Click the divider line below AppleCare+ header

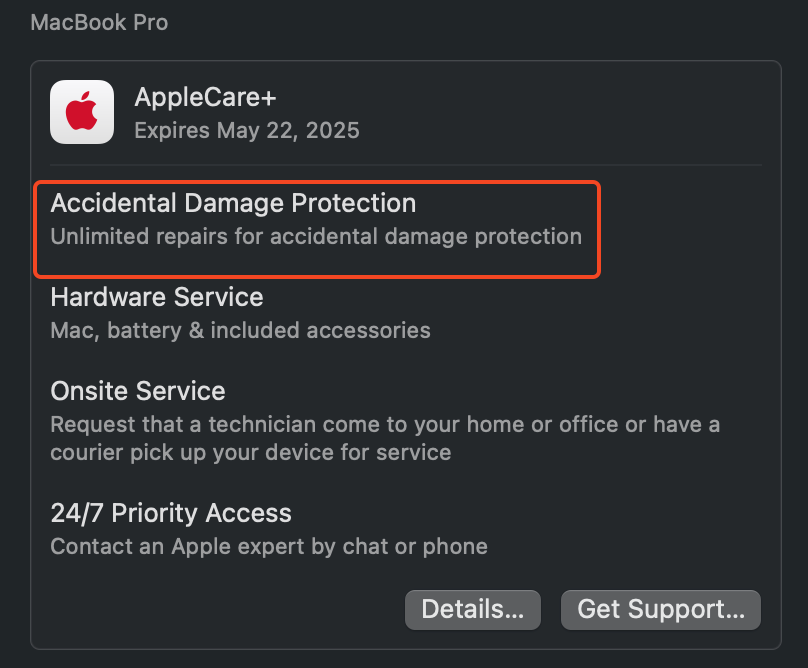(405, 165)
